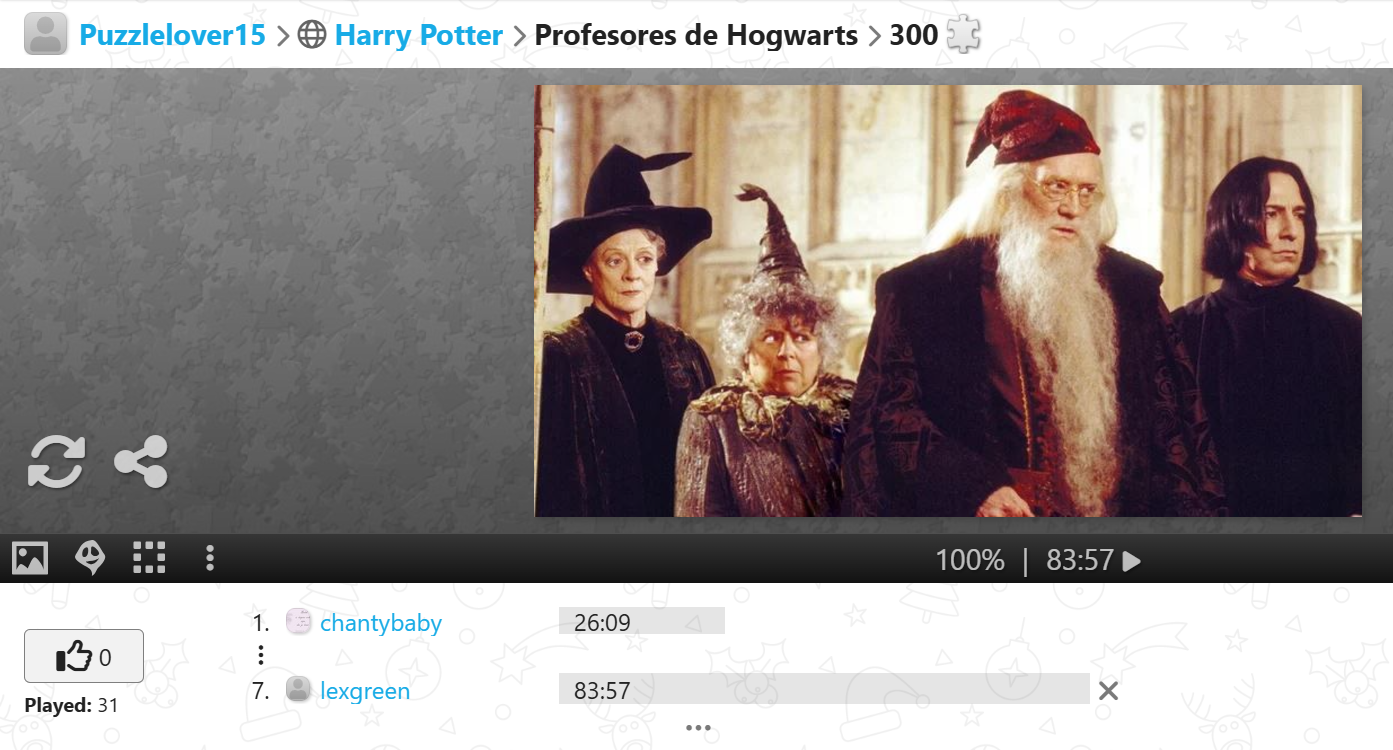Toggle the ghost image icon
Image resolution: width=1393 pixels, height=750 pixels.
90,558
